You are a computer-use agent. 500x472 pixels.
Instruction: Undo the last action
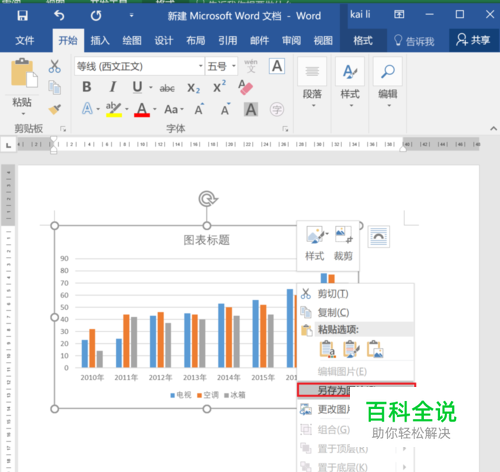pos(59,15)
